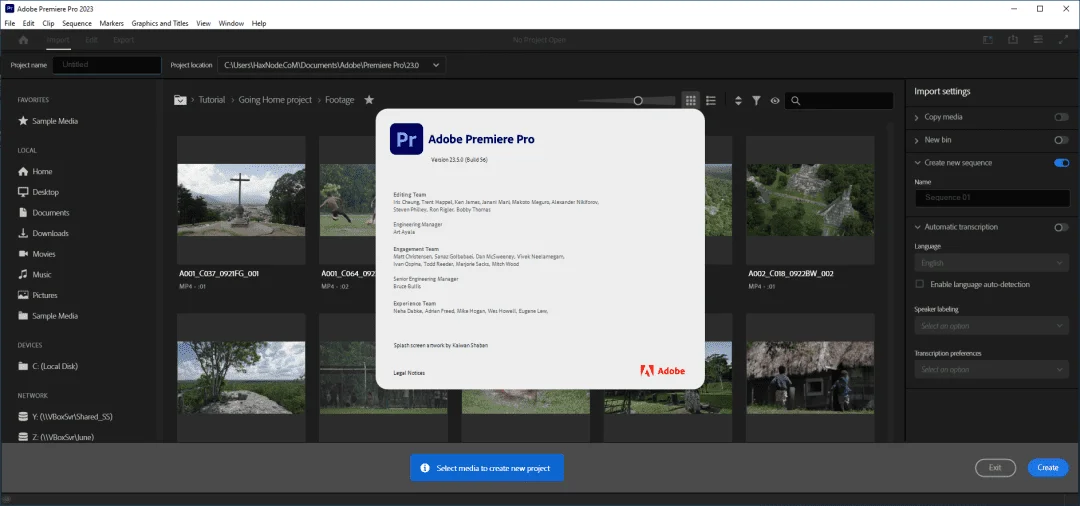Open the Clip menu
The image size is (1080, 506).
pos(48,23)
